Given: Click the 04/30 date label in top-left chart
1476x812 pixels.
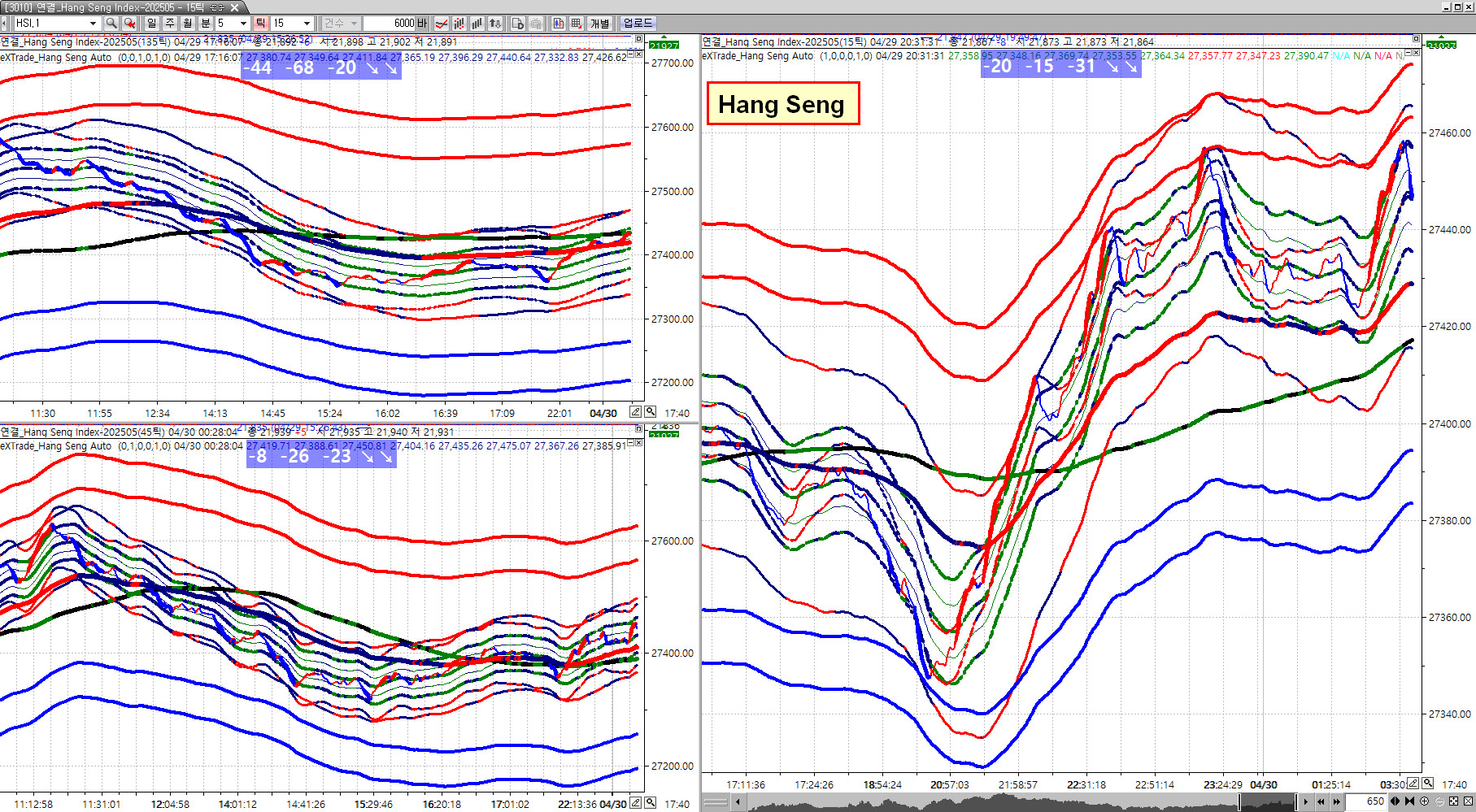Looking at the screenshot, I should [x=603, y=413].
